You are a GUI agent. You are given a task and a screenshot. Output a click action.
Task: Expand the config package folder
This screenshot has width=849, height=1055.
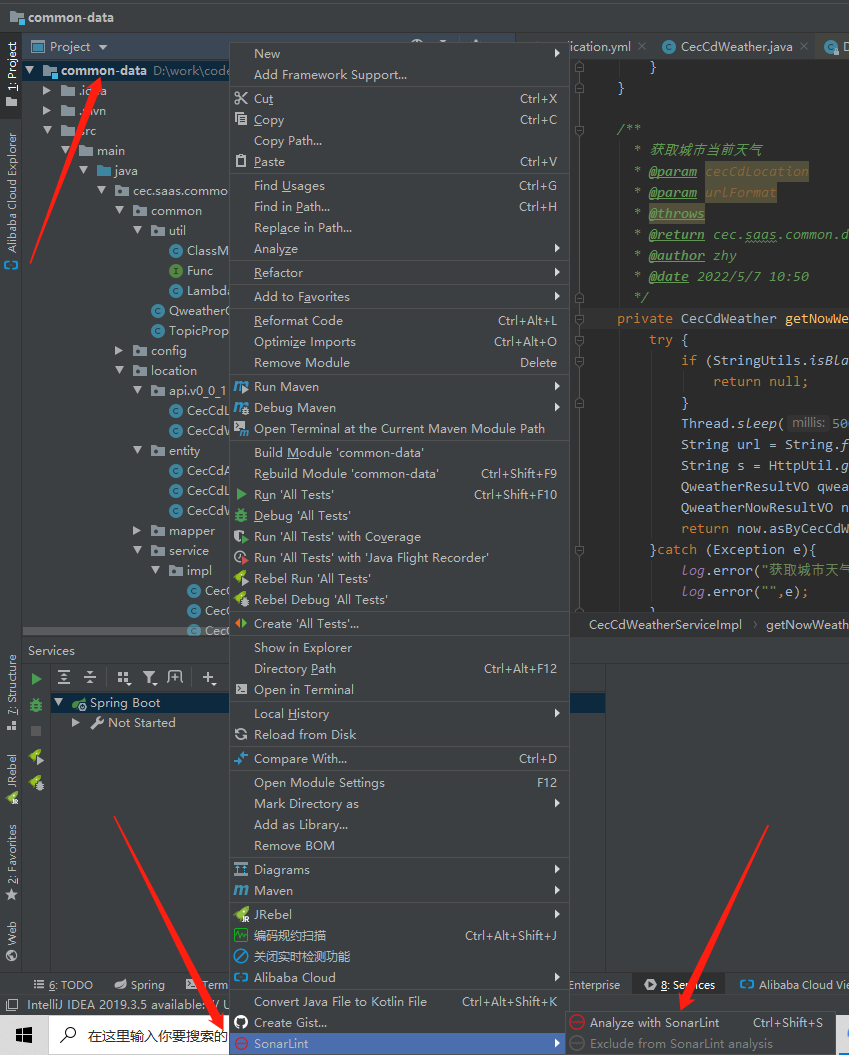[119, 351]
